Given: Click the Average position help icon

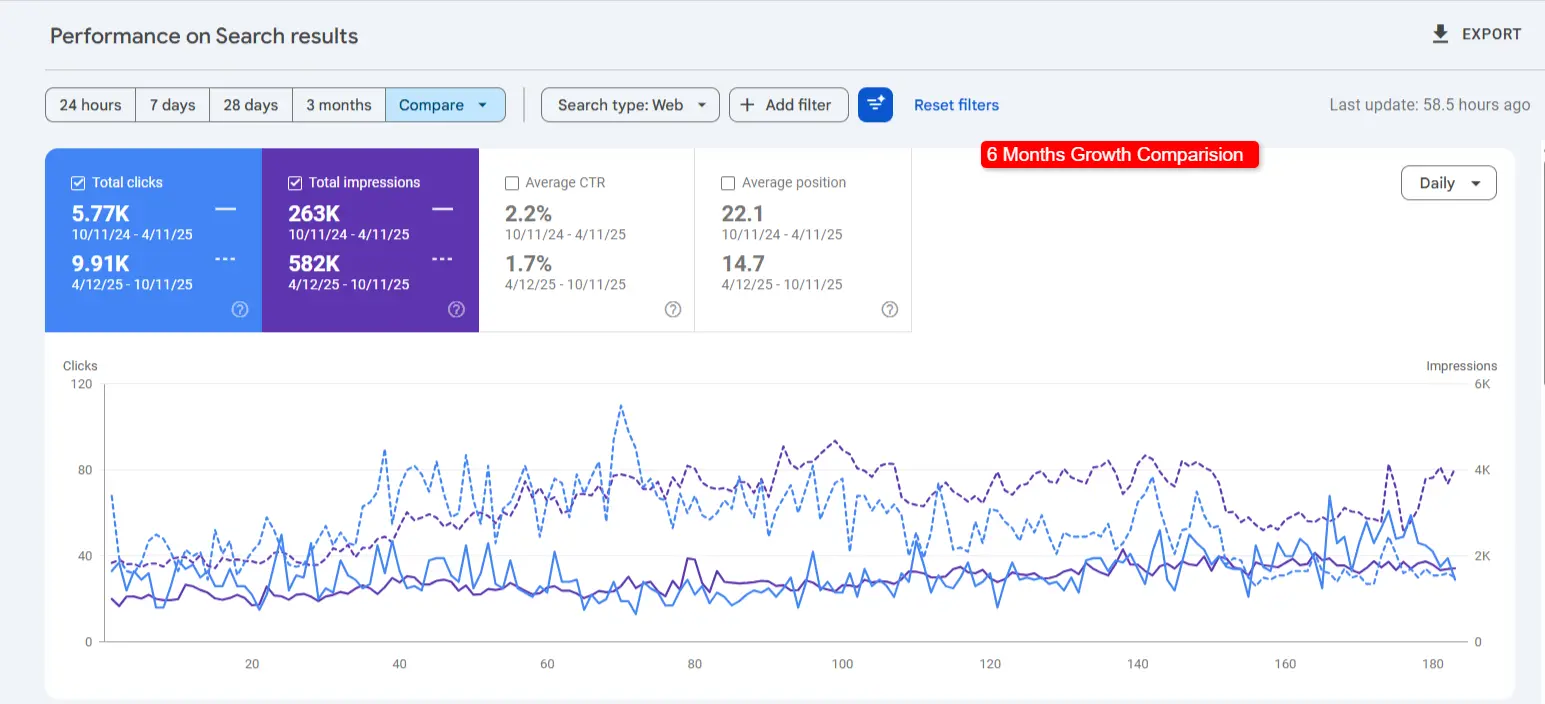Looking at the screenshot, I should [x=890, y=310].
